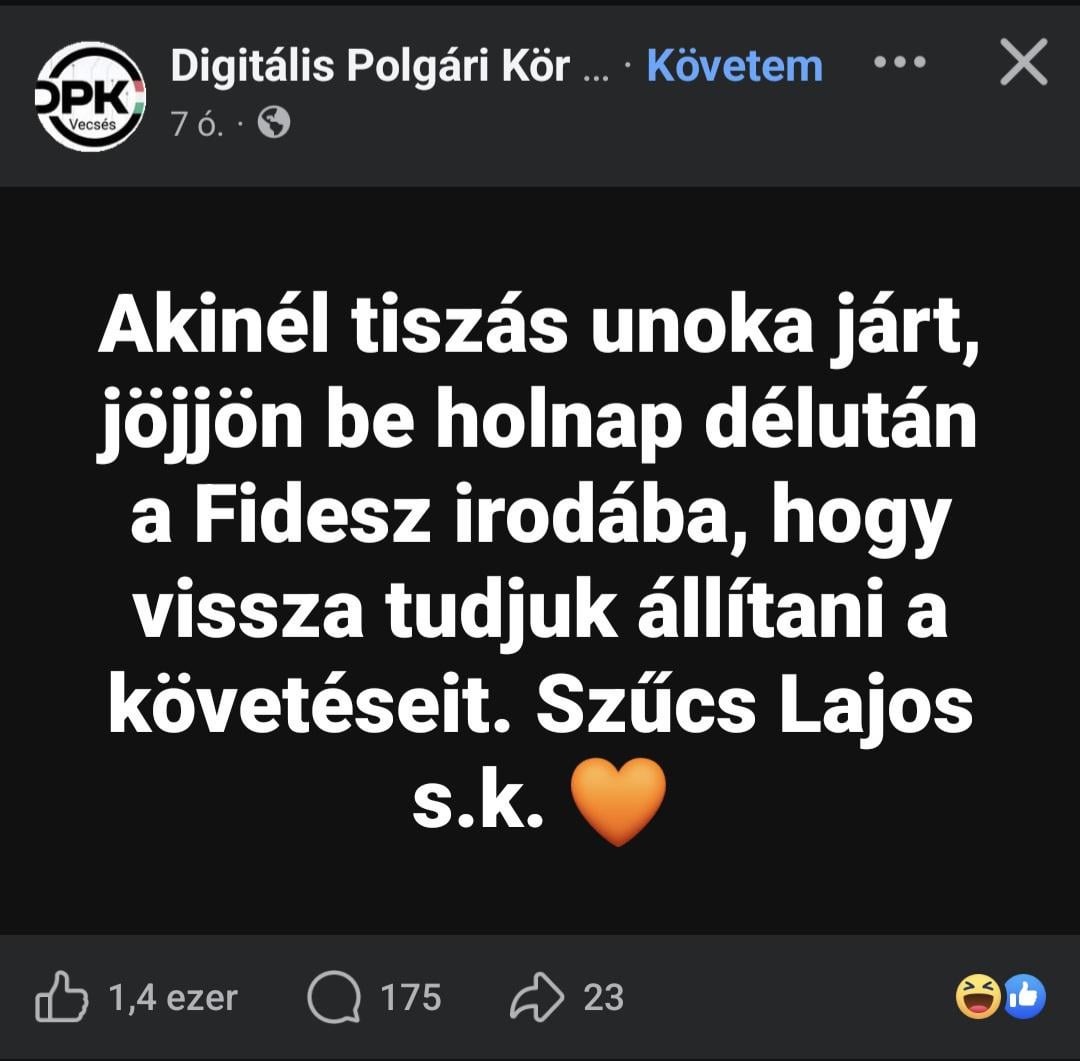The height and width of the screenshot is (1061, 1080).
Task: Click the 'Szűcs Lajos' name in post
Action: 754,708
